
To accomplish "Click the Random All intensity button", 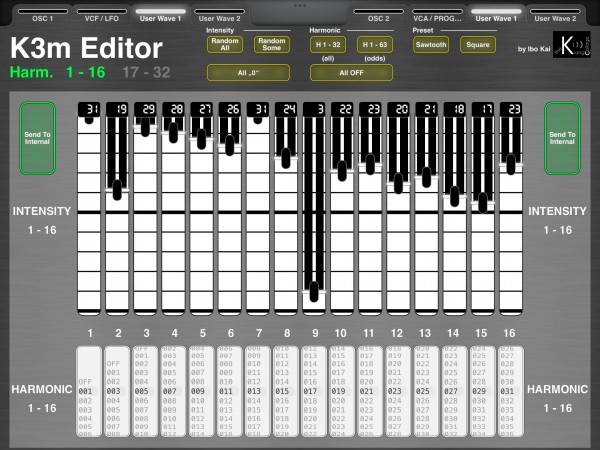I will click(225, 44).
